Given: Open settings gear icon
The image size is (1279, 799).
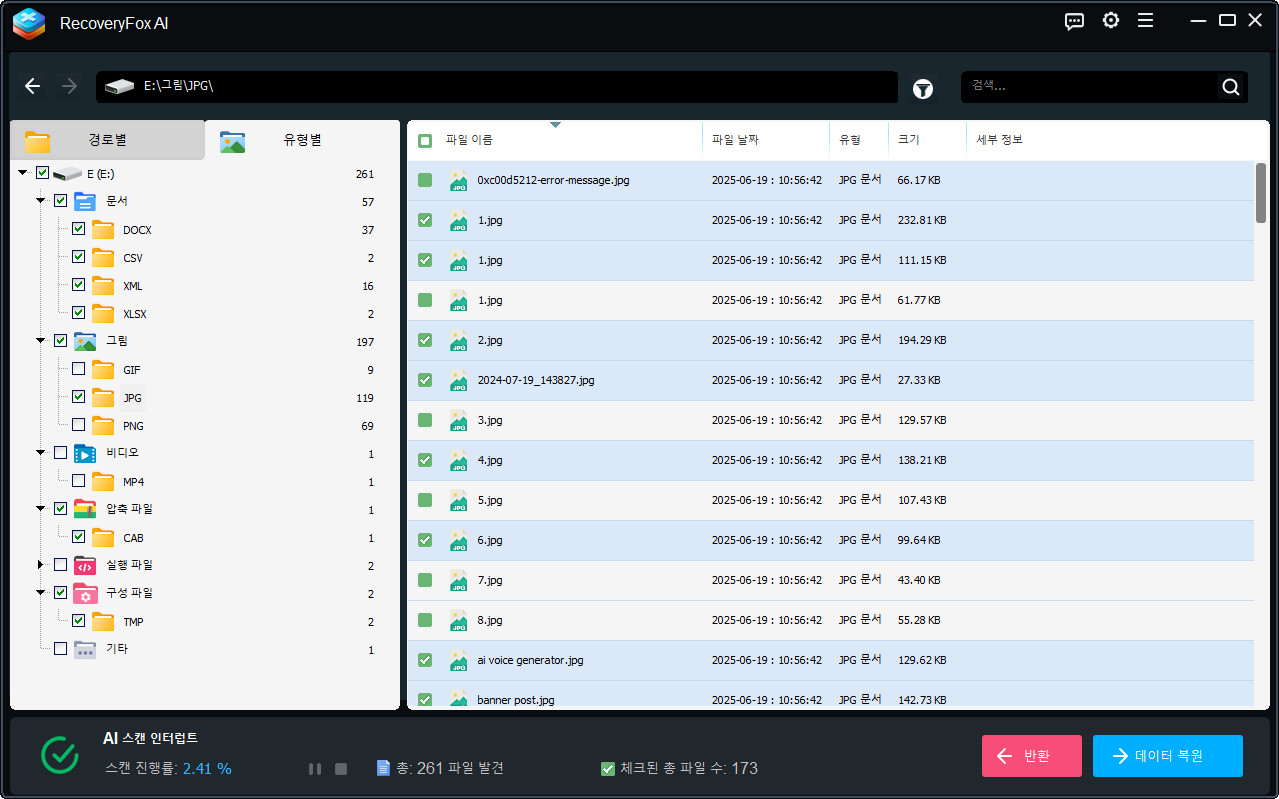Looking at the screenshot, I should [1110, 21].
